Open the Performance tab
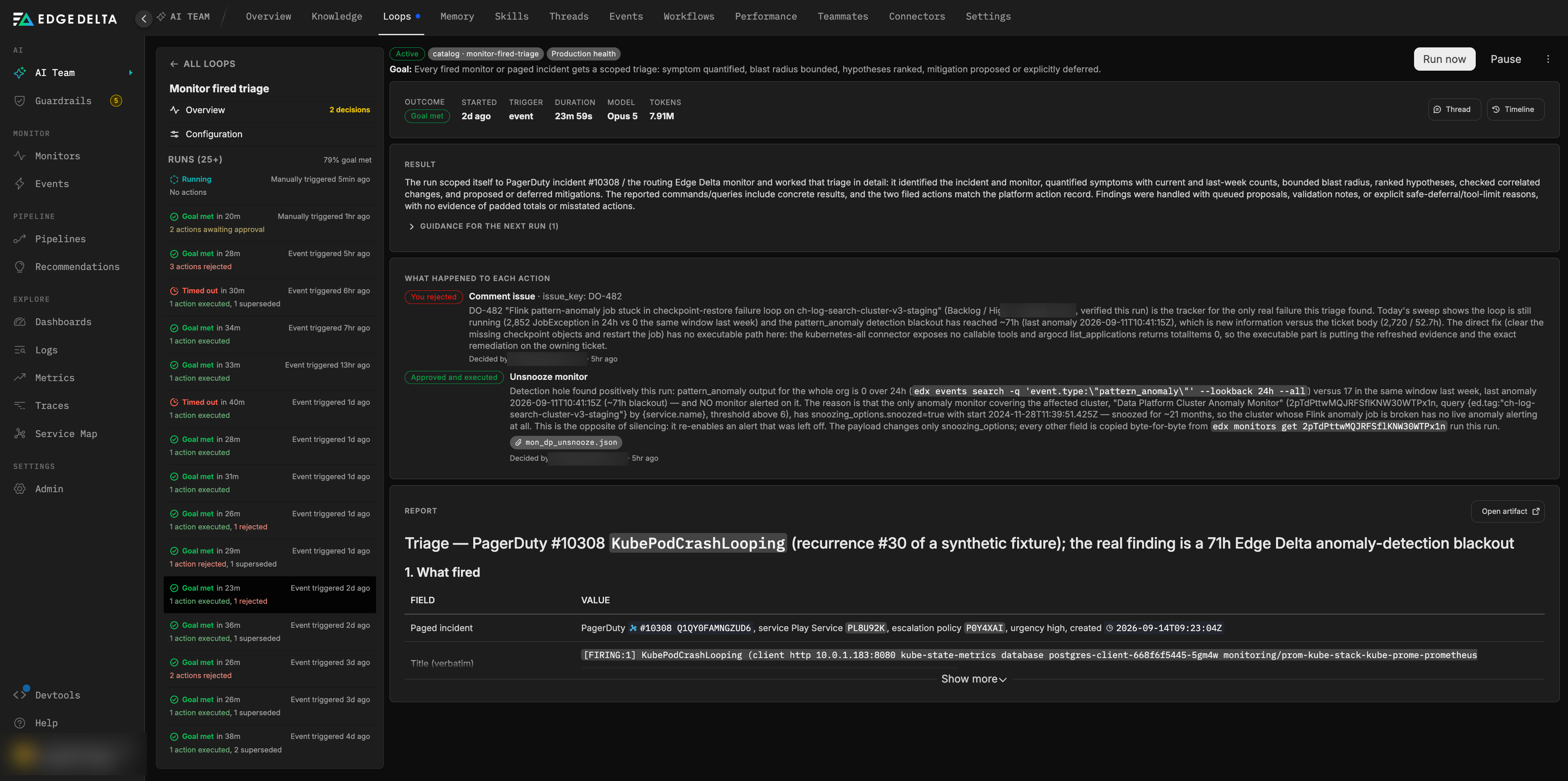This screenshot has height=781, width=1568. click(766, 16)
